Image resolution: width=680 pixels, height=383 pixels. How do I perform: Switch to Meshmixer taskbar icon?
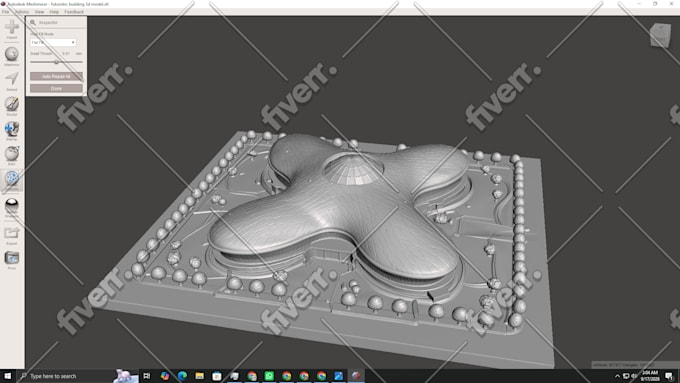click(x=356, y=376)
